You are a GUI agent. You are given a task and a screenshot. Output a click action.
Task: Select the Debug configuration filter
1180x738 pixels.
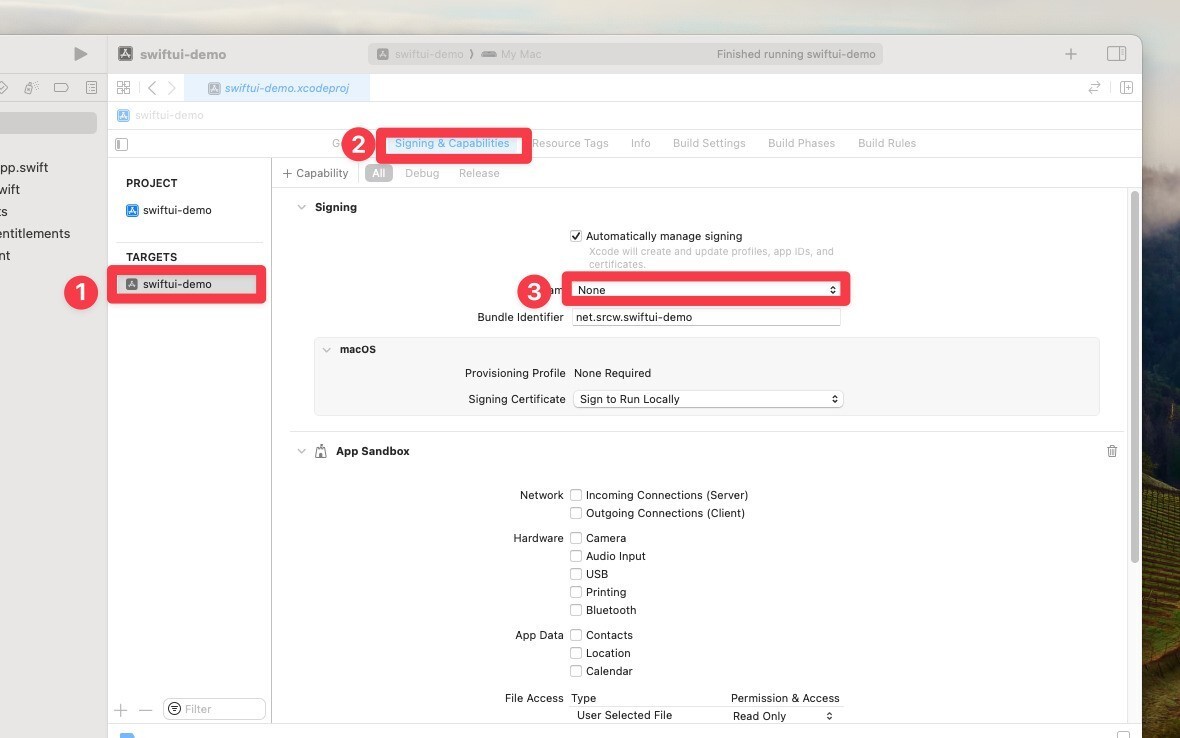(x=421, y=173)
